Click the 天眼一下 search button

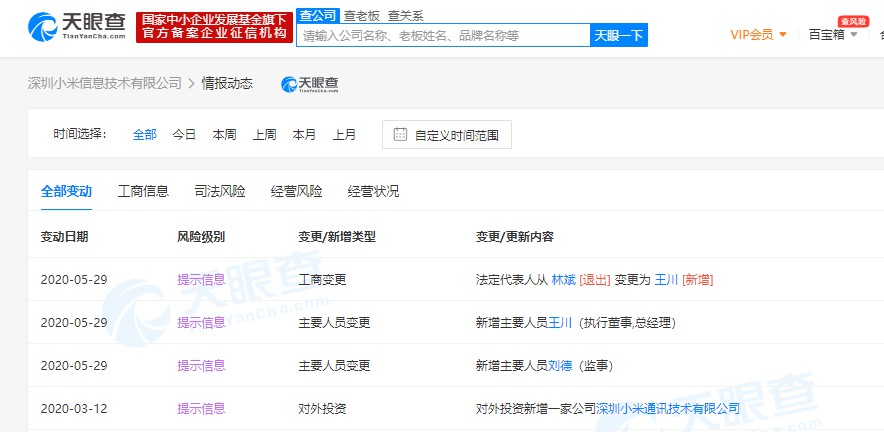(x=619, y=36)
